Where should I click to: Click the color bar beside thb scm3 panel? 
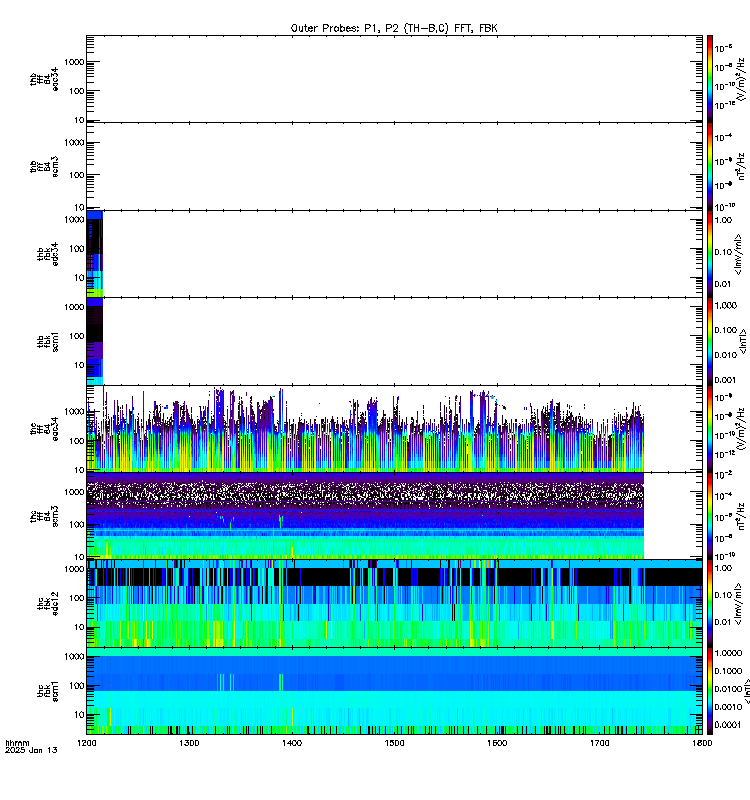tap(710, 166)
